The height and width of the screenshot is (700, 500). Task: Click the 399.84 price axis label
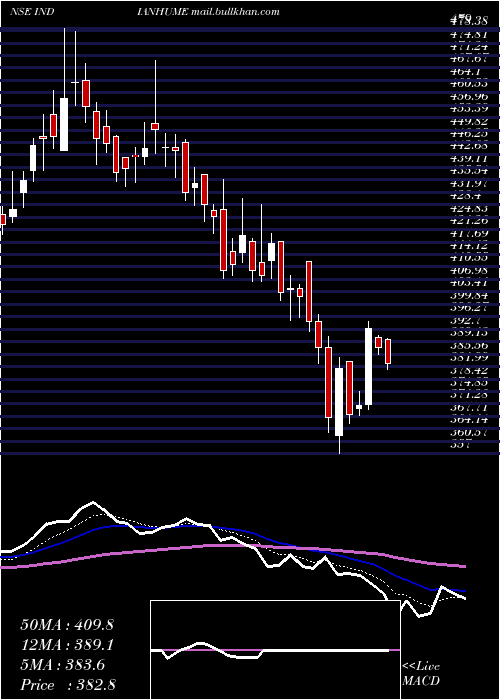[x=468, y=295]
